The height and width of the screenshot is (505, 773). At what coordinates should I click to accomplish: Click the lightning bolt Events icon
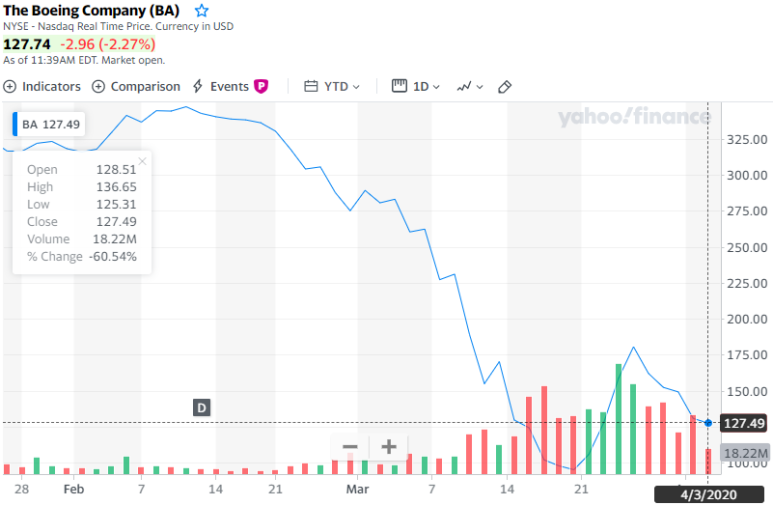click(198, 87)
